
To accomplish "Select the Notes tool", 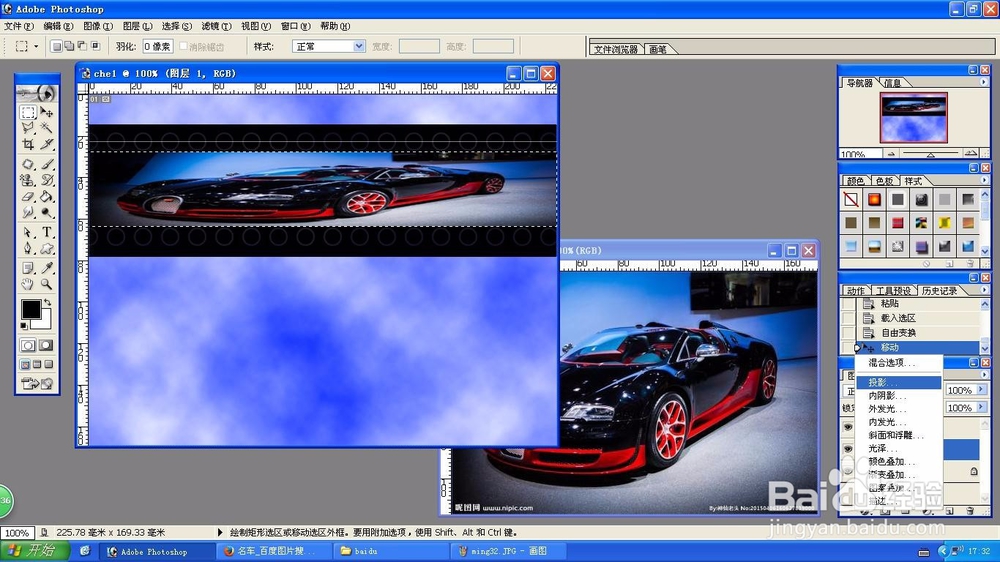I will [28, 268].
